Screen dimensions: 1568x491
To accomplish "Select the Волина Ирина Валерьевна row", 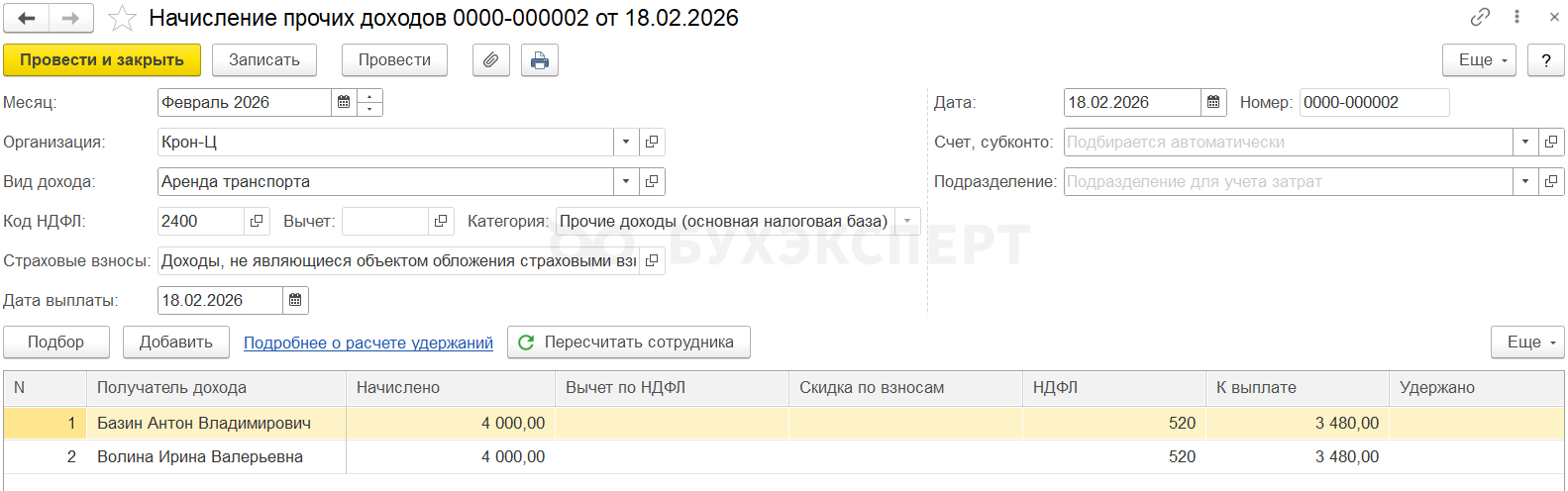I will click(x=200, y=457).
